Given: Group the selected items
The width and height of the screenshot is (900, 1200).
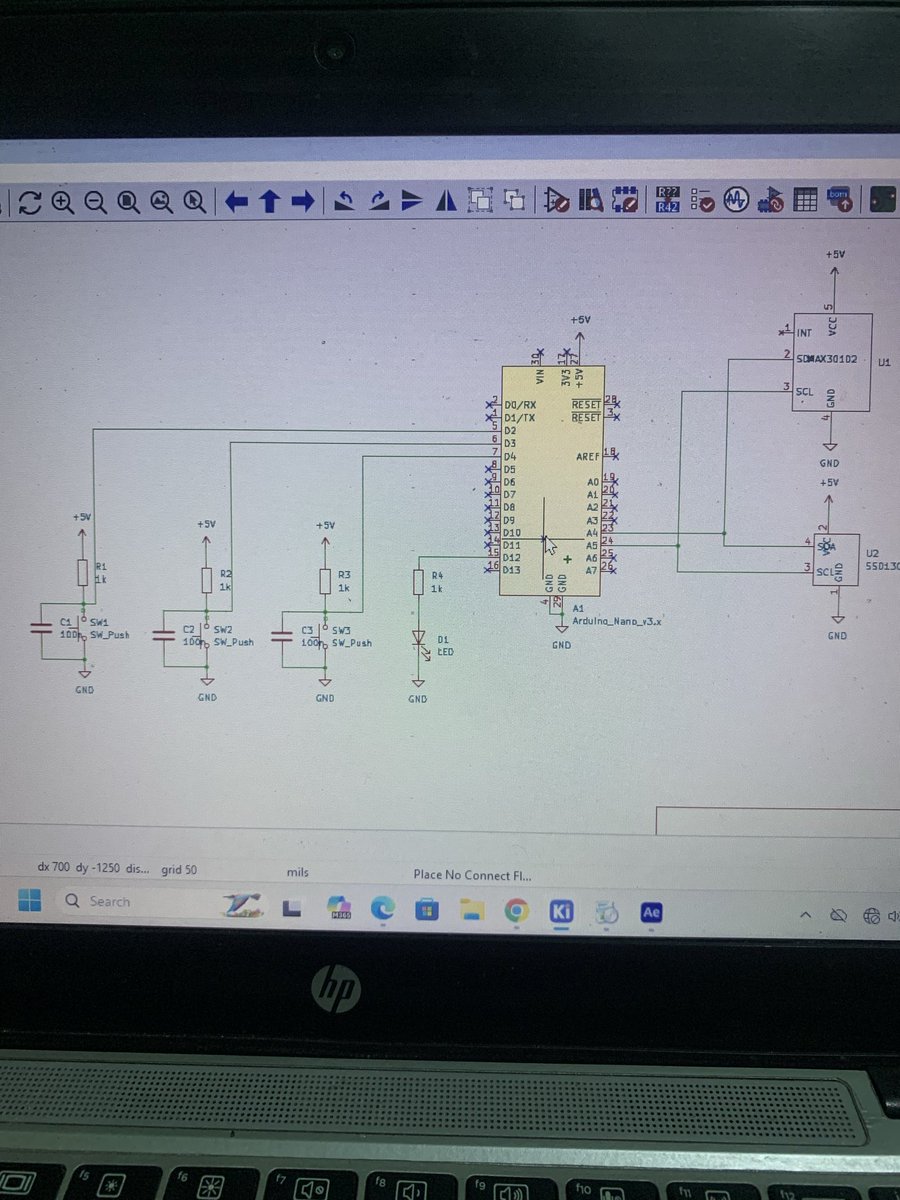Looking at the screenshot, I should click(x=480, y=201).
